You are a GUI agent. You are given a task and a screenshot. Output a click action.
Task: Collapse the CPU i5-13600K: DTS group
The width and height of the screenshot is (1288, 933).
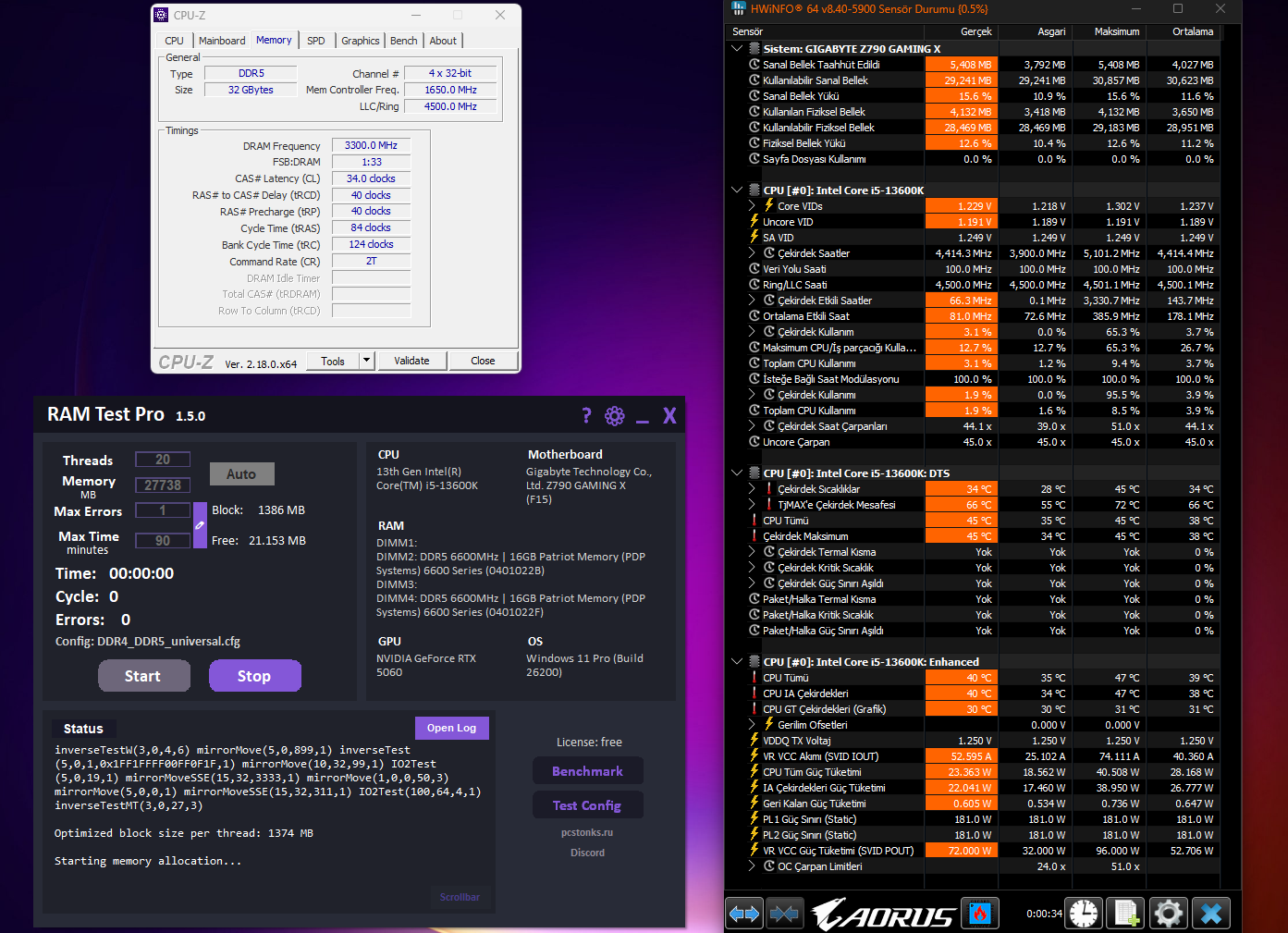(x=737, y=473)
